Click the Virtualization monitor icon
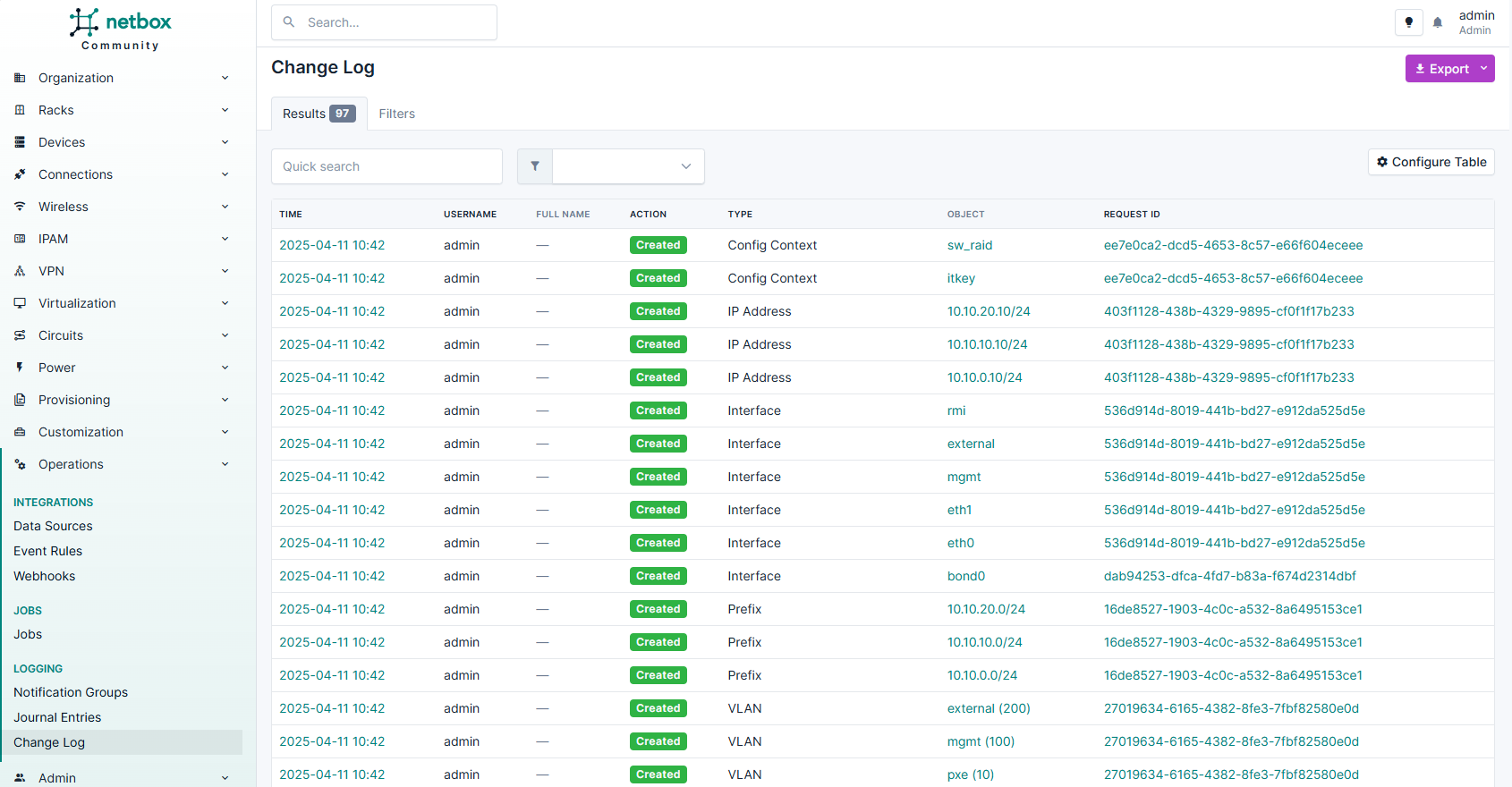This screenshot has height=787, width=1512. click(x=20, y=303)
